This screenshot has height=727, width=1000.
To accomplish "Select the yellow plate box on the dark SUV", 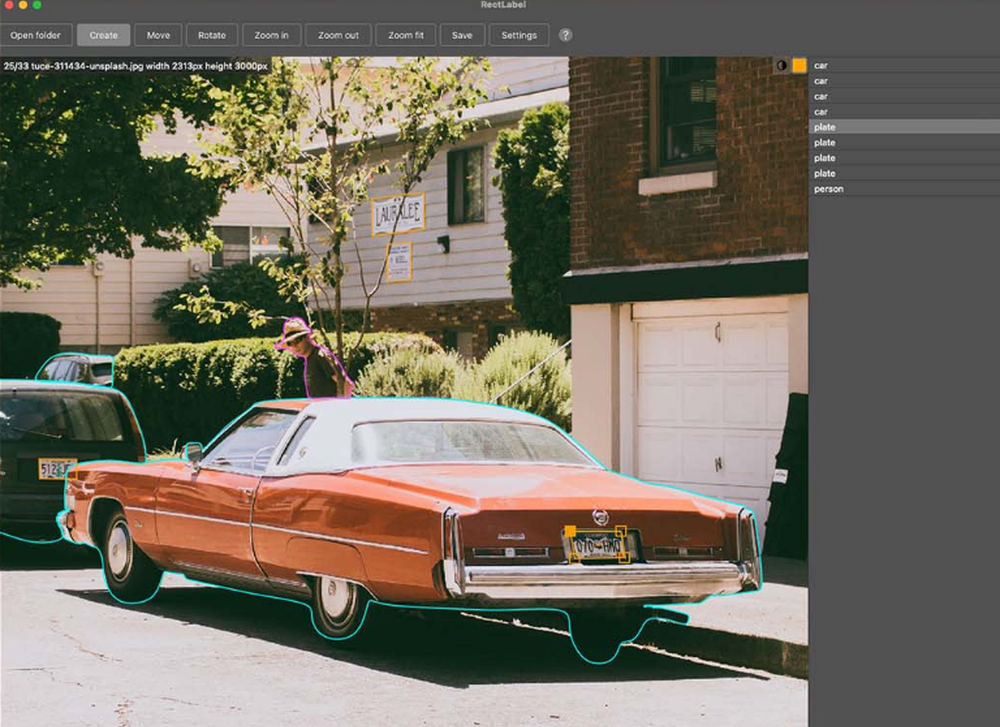I will click(x=57, y=469).
